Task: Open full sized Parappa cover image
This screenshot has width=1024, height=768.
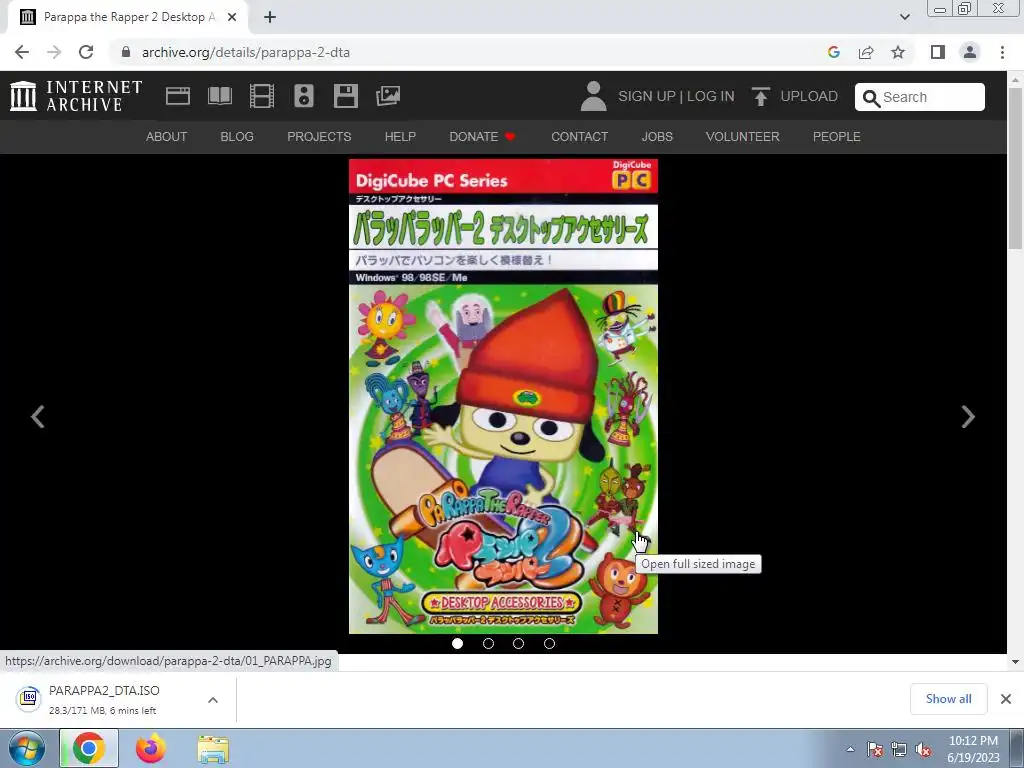Action: click(x=503, y=396)
